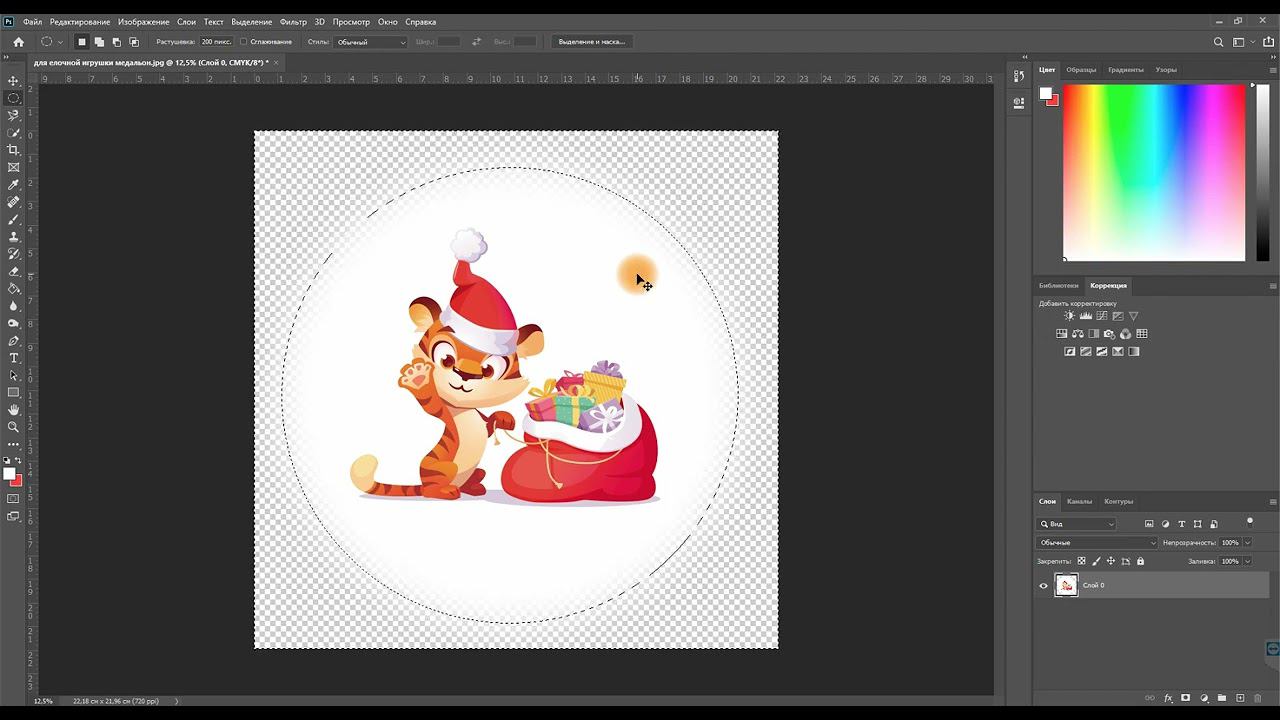Select the Frame tool
The height and width of the screenshot is (720, 1280).
(13, 167)
